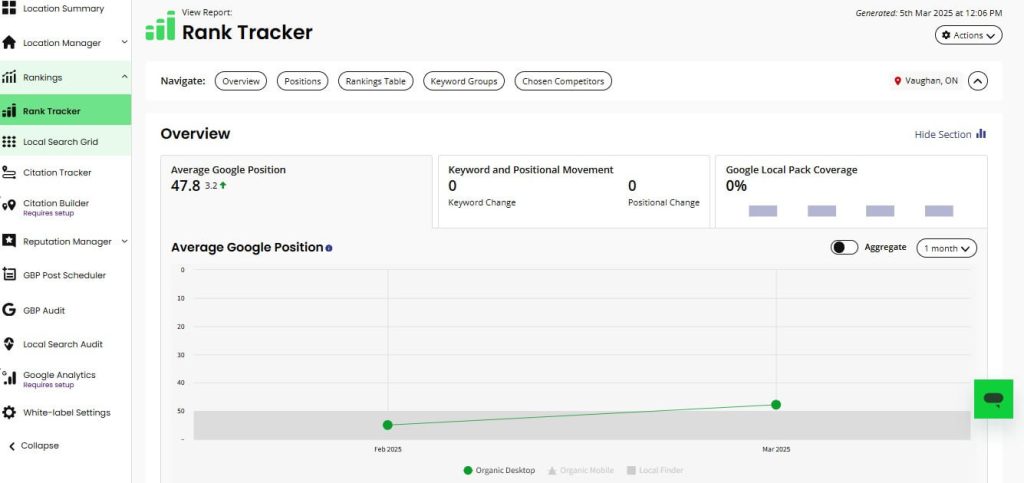The image size is (1024, 483).
Task: Click the Location Summary grid icon
Action: 9,8
